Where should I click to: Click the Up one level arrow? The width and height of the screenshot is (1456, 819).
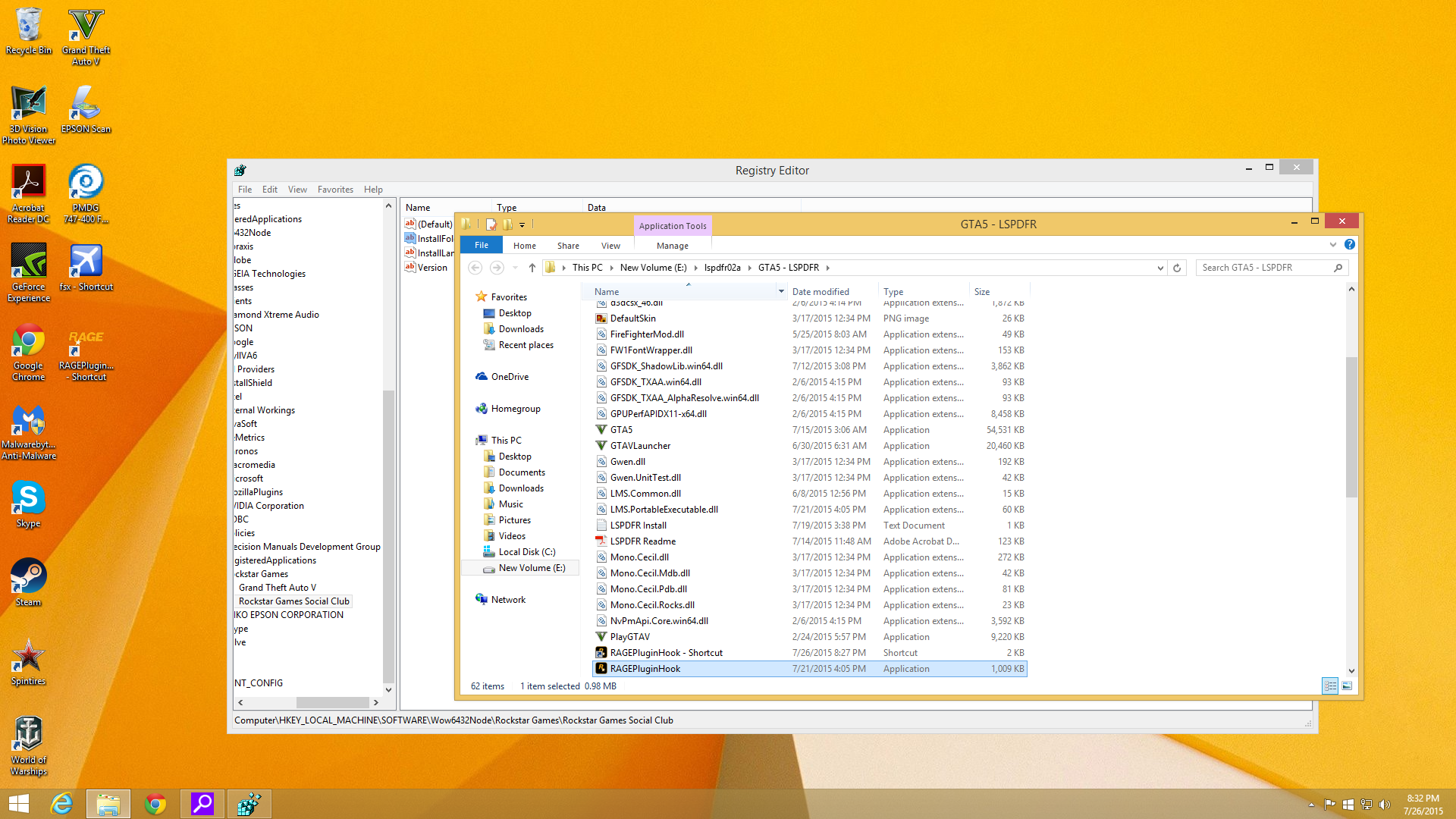tap(532, 268)
